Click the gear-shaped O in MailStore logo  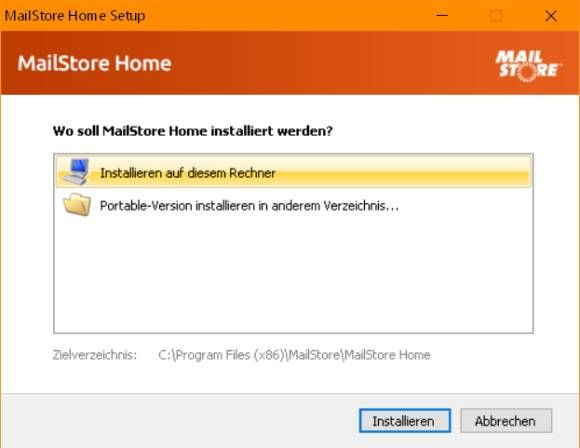527,72
